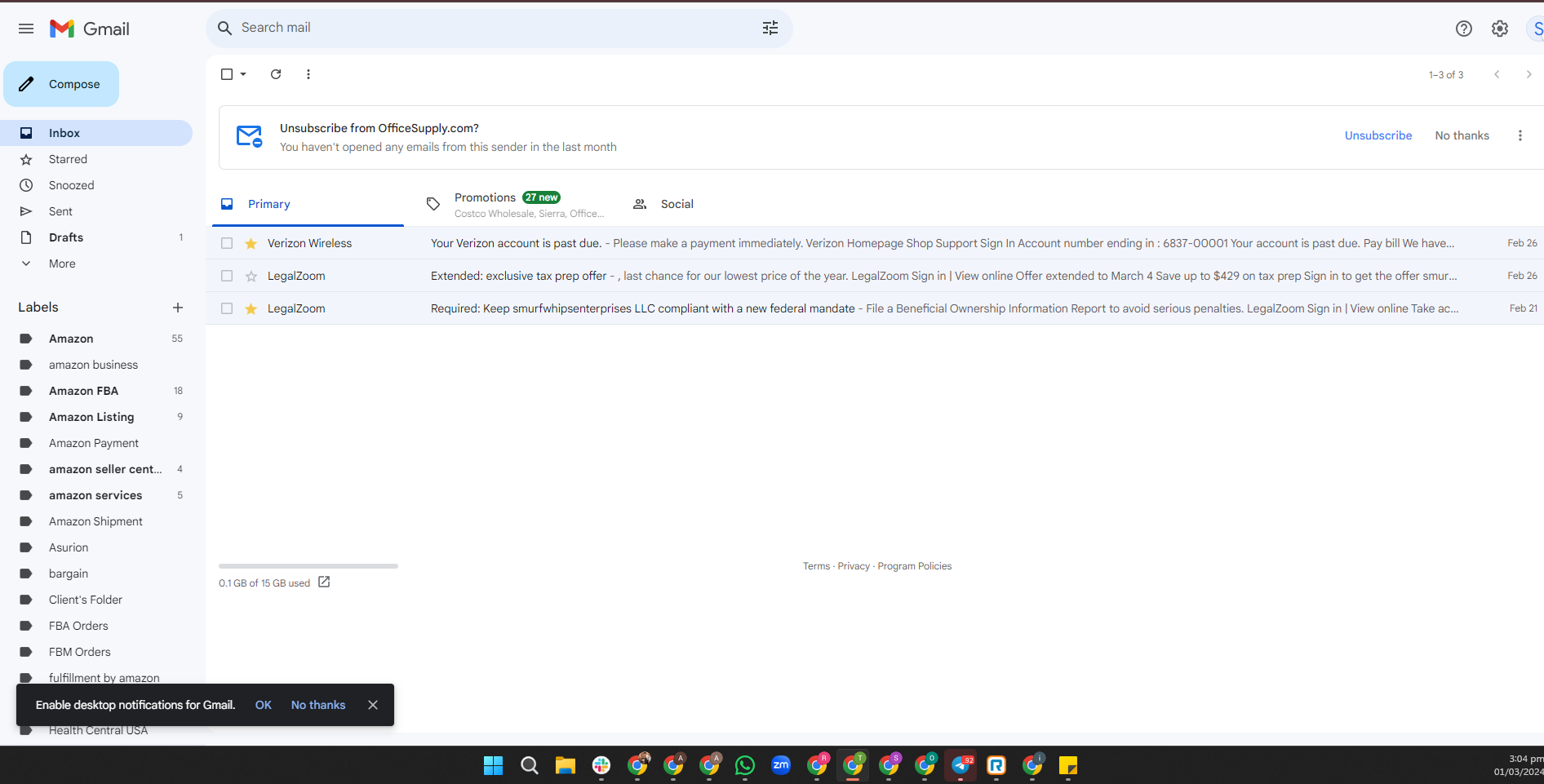Open Telegram from taskbar
Viewport: 1544px width, 784px height.
(x=961, y=765)
